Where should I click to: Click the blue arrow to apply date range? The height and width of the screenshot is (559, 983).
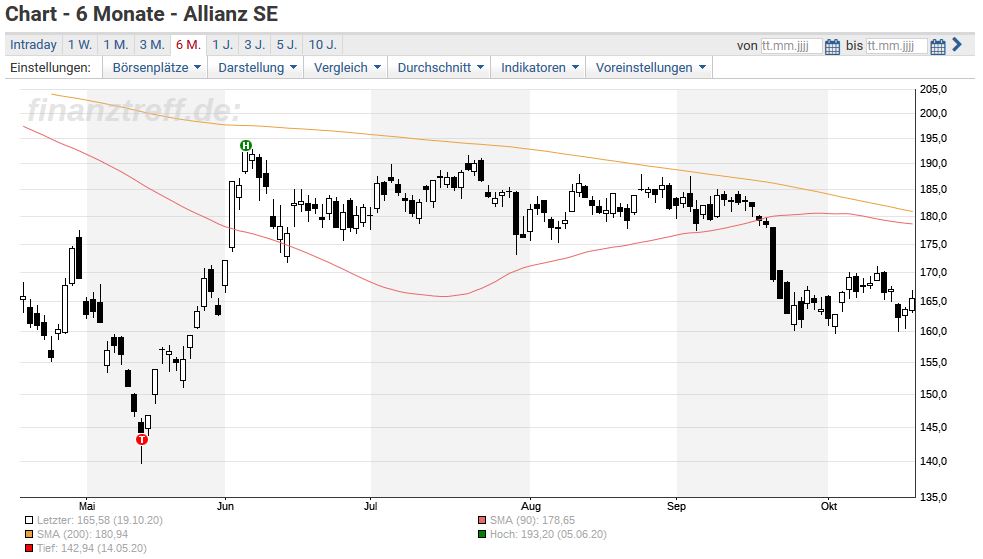point(957,44)
